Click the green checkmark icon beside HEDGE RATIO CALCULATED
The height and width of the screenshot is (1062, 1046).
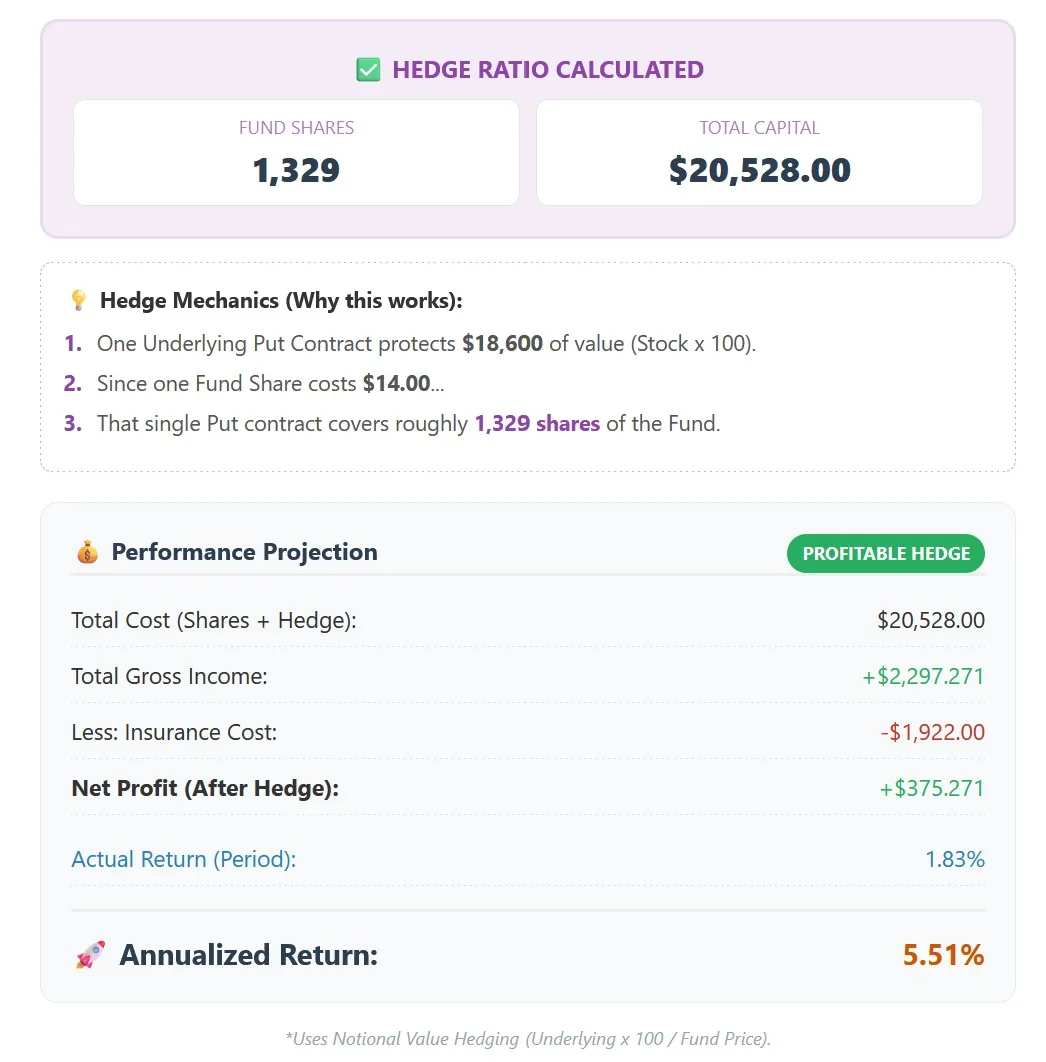click(x=368, y=68)
